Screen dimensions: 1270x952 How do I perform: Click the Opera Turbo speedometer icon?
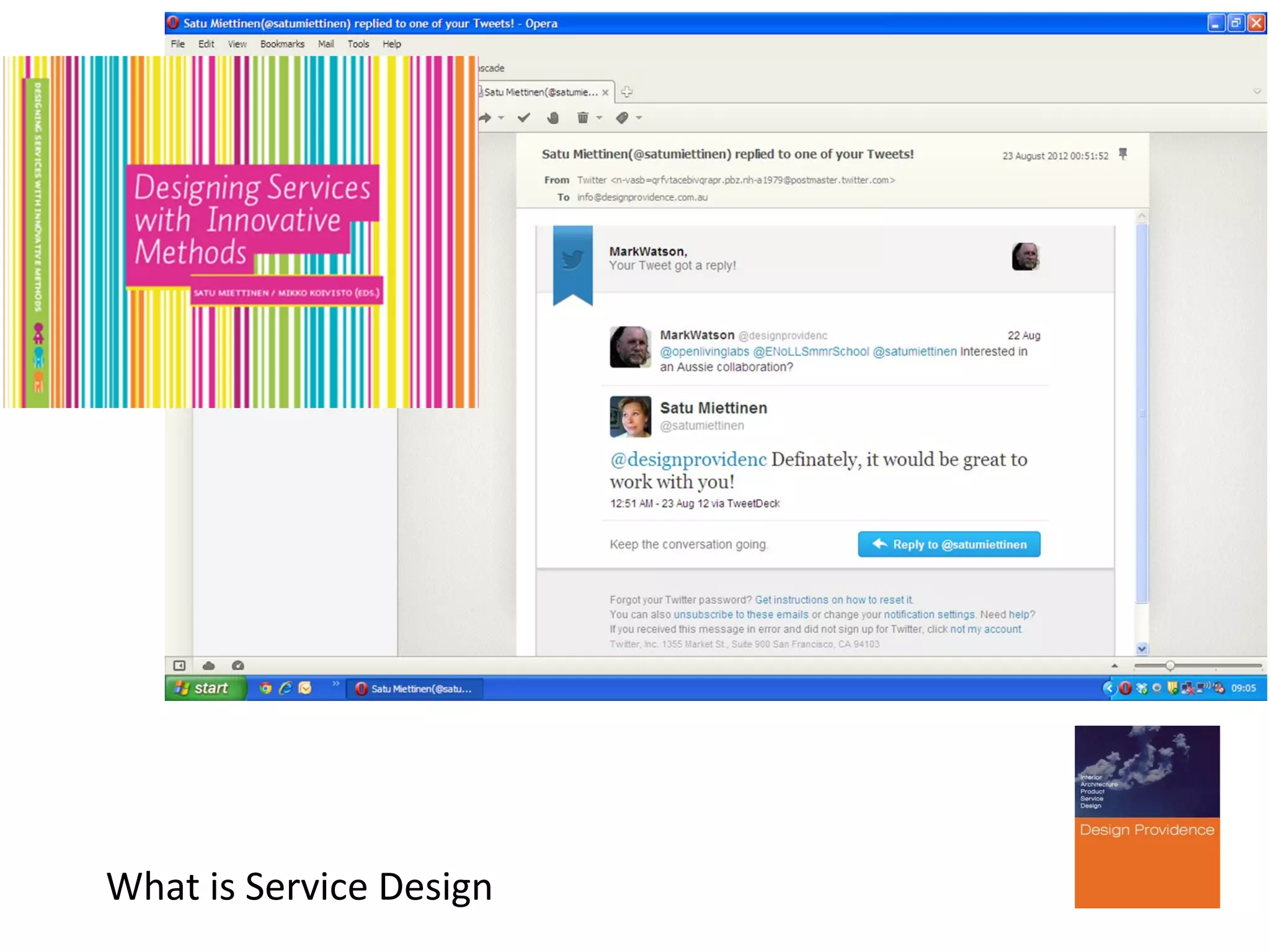click(x=238, y=666)
